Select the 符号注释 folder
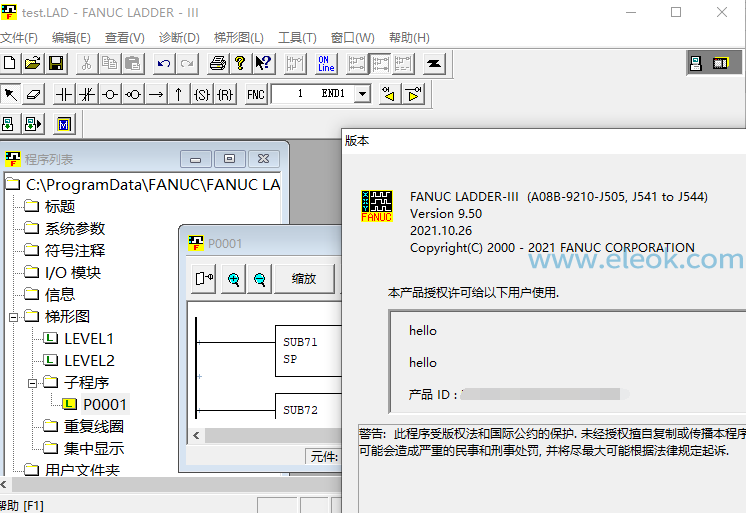This screenshot has height=513, width=746. [x=75, y=250]
